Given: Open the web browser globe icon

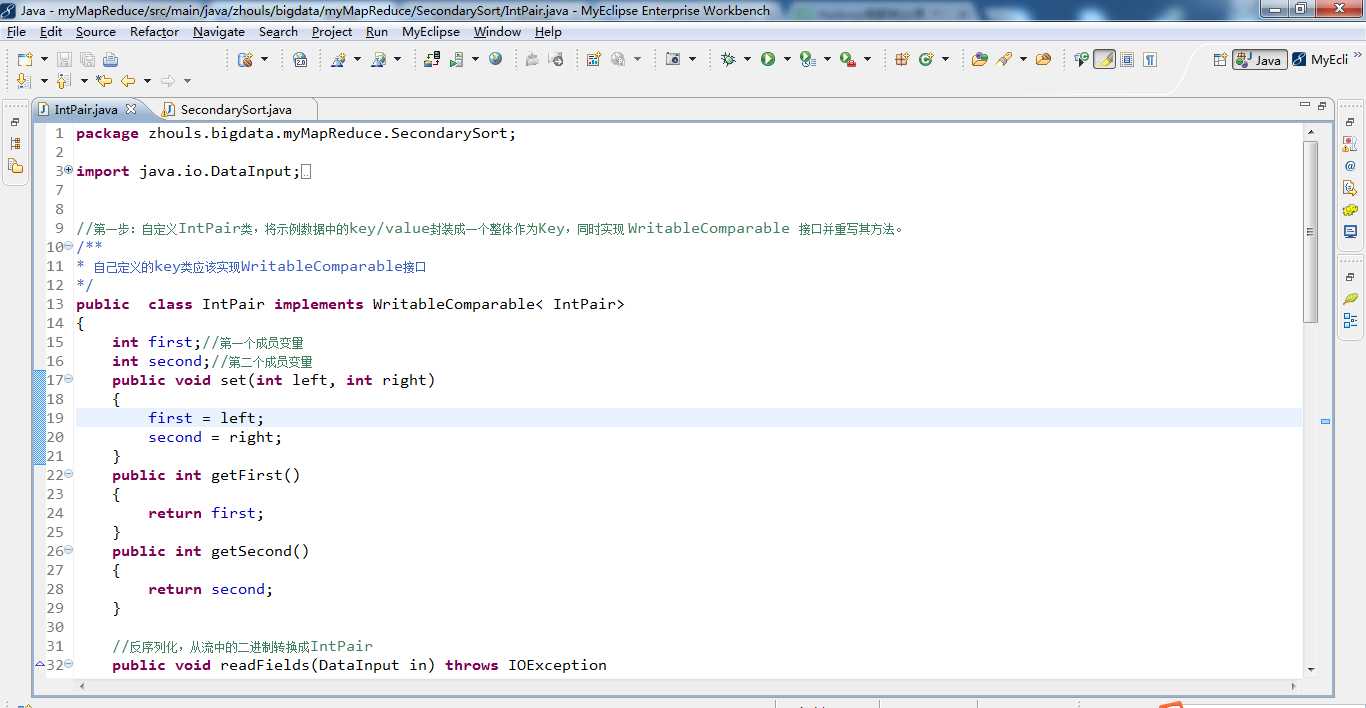Looking at the screenshot, I should pos(495,59).
